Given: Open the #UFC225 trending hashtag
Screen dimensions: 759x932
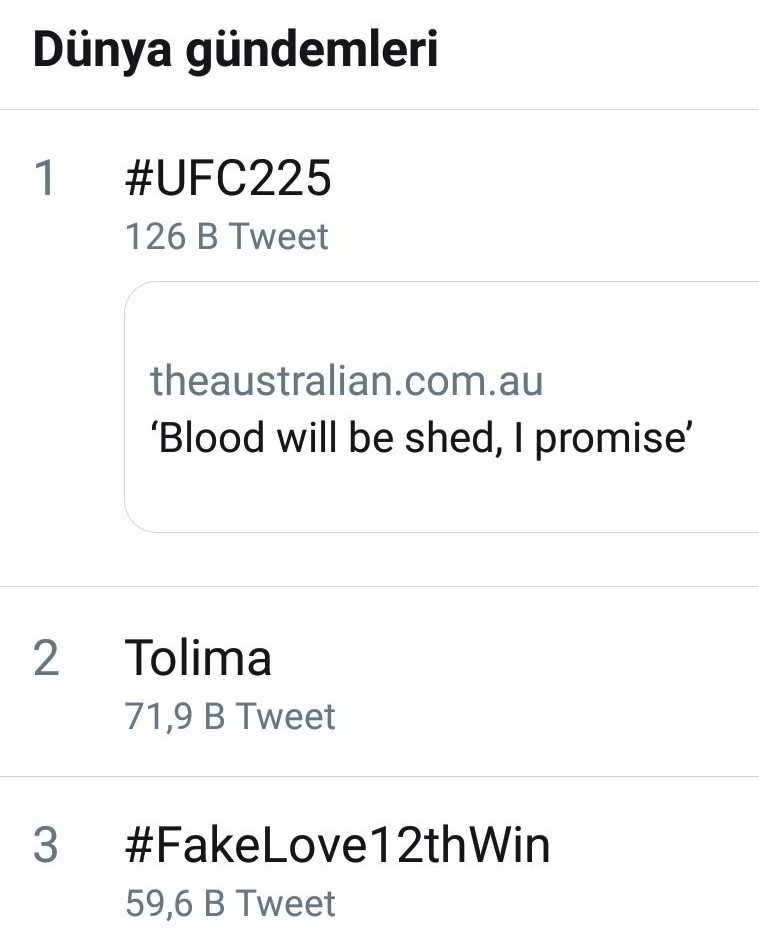Looking at the screenshot, I should click(x=228, y=179).
